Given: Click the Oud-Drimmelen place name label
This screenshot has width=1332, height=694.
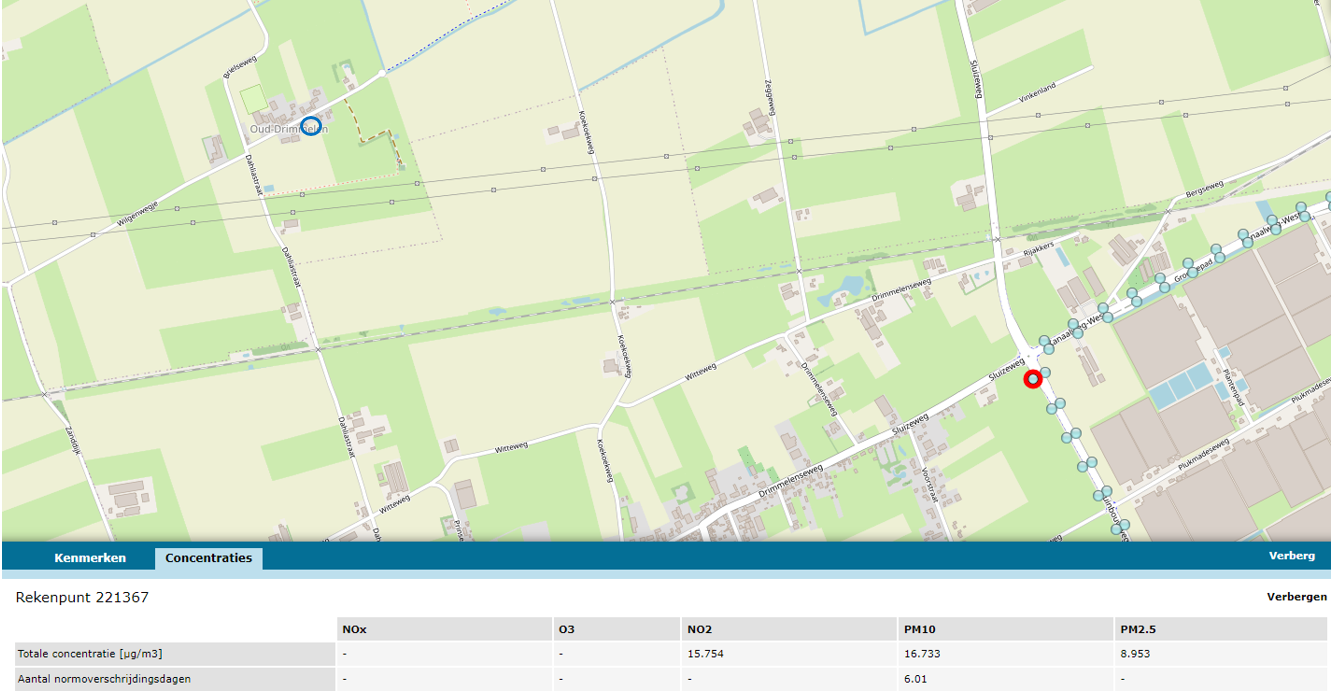Looking at the screenshot, I should tap(288, 128).
